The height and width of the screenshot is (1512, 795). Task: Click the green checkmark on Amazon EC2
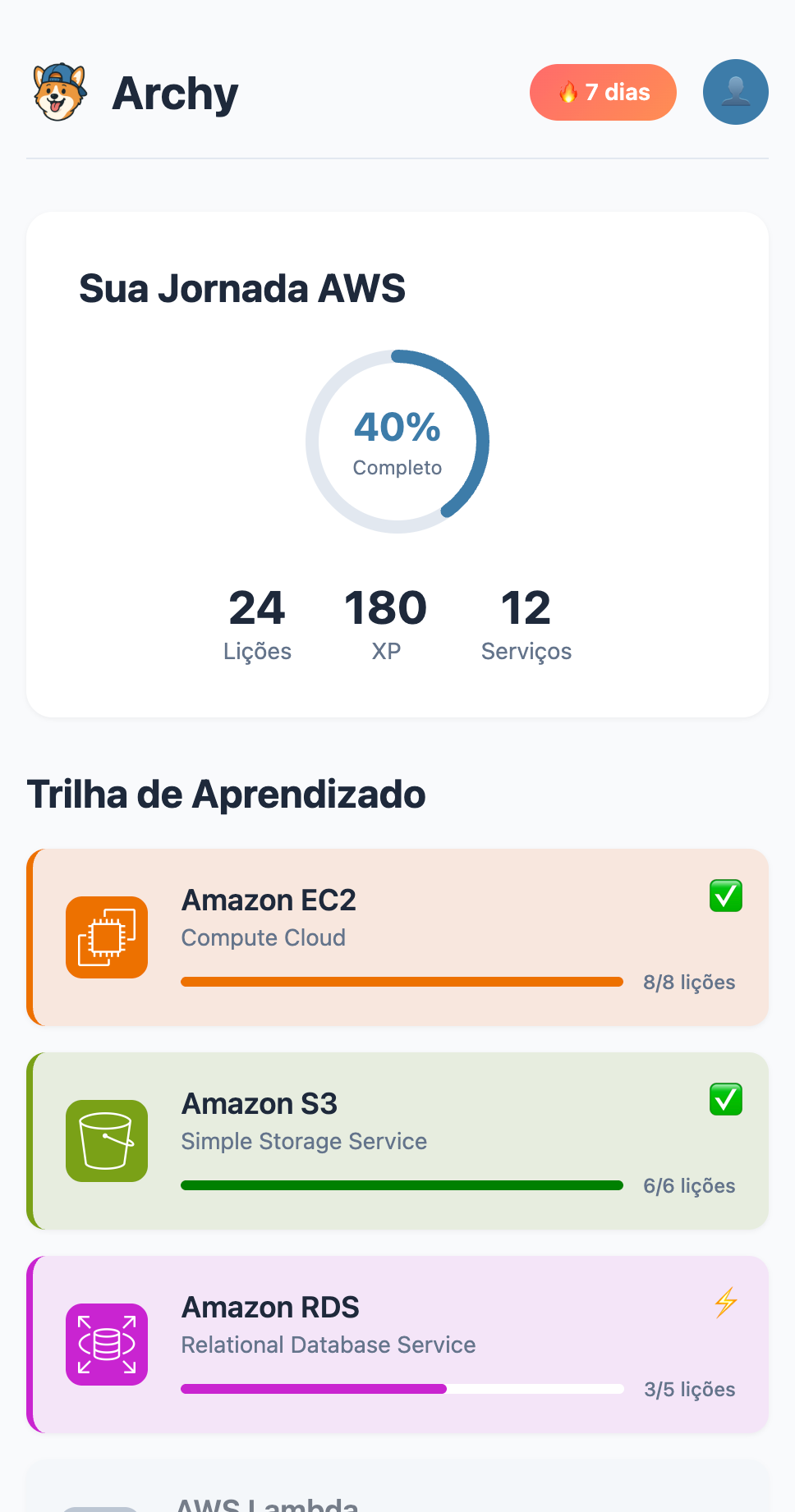726,896
